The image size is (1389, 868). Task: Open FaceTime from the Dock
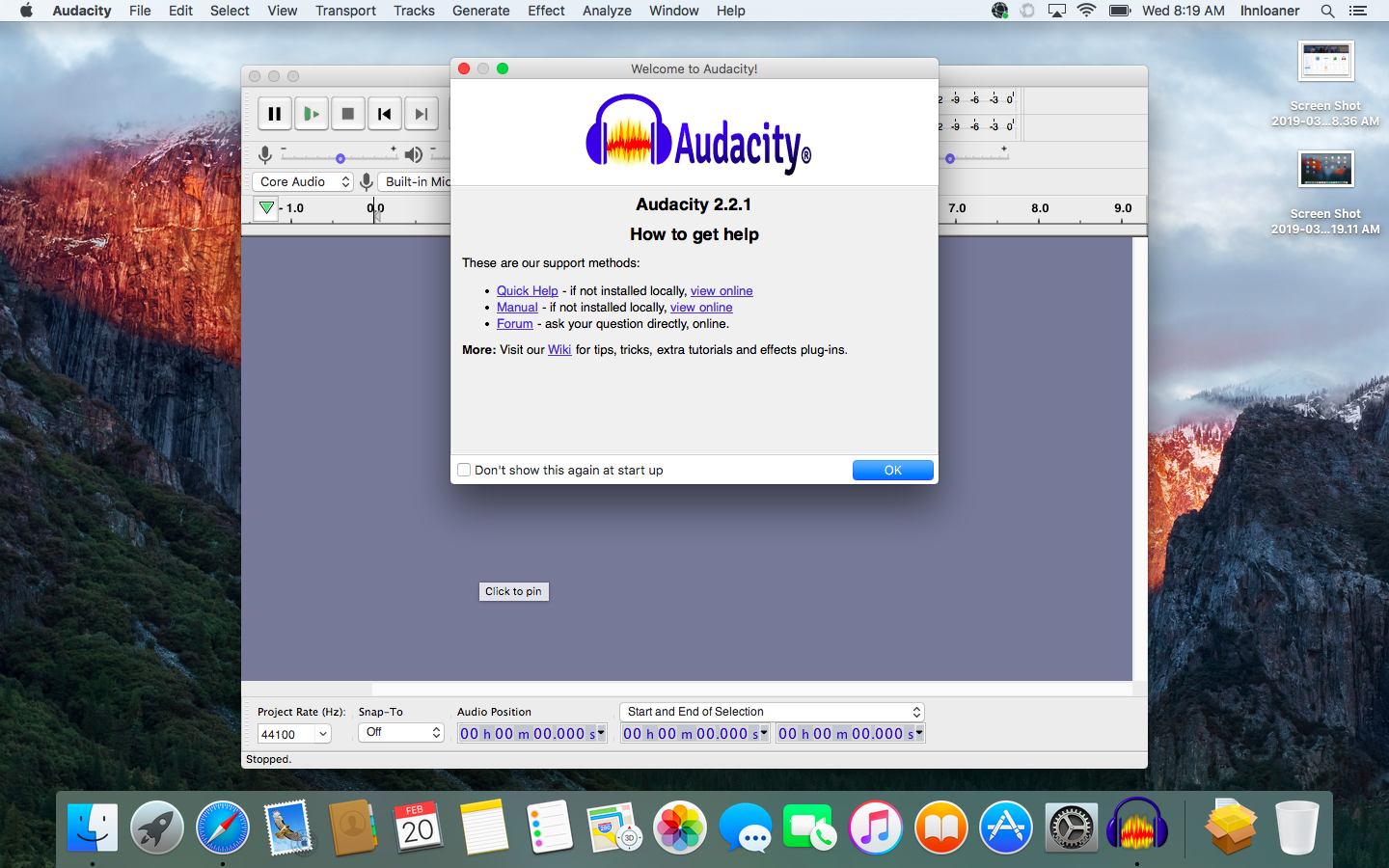810,827
